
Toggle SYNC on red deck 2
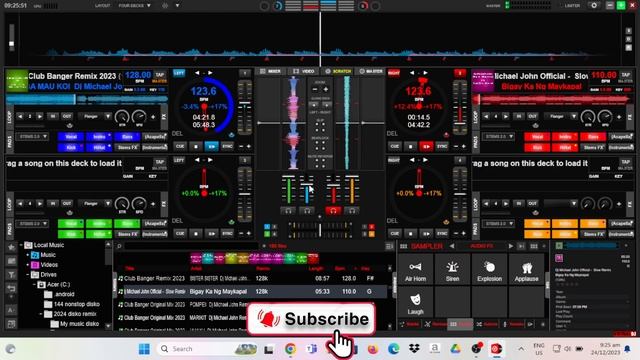442,146
